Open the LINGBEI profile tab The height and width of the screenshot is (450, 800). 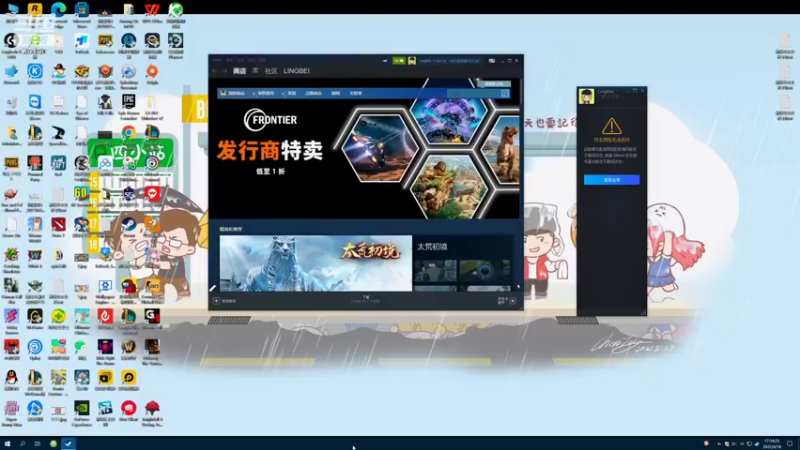296,71
